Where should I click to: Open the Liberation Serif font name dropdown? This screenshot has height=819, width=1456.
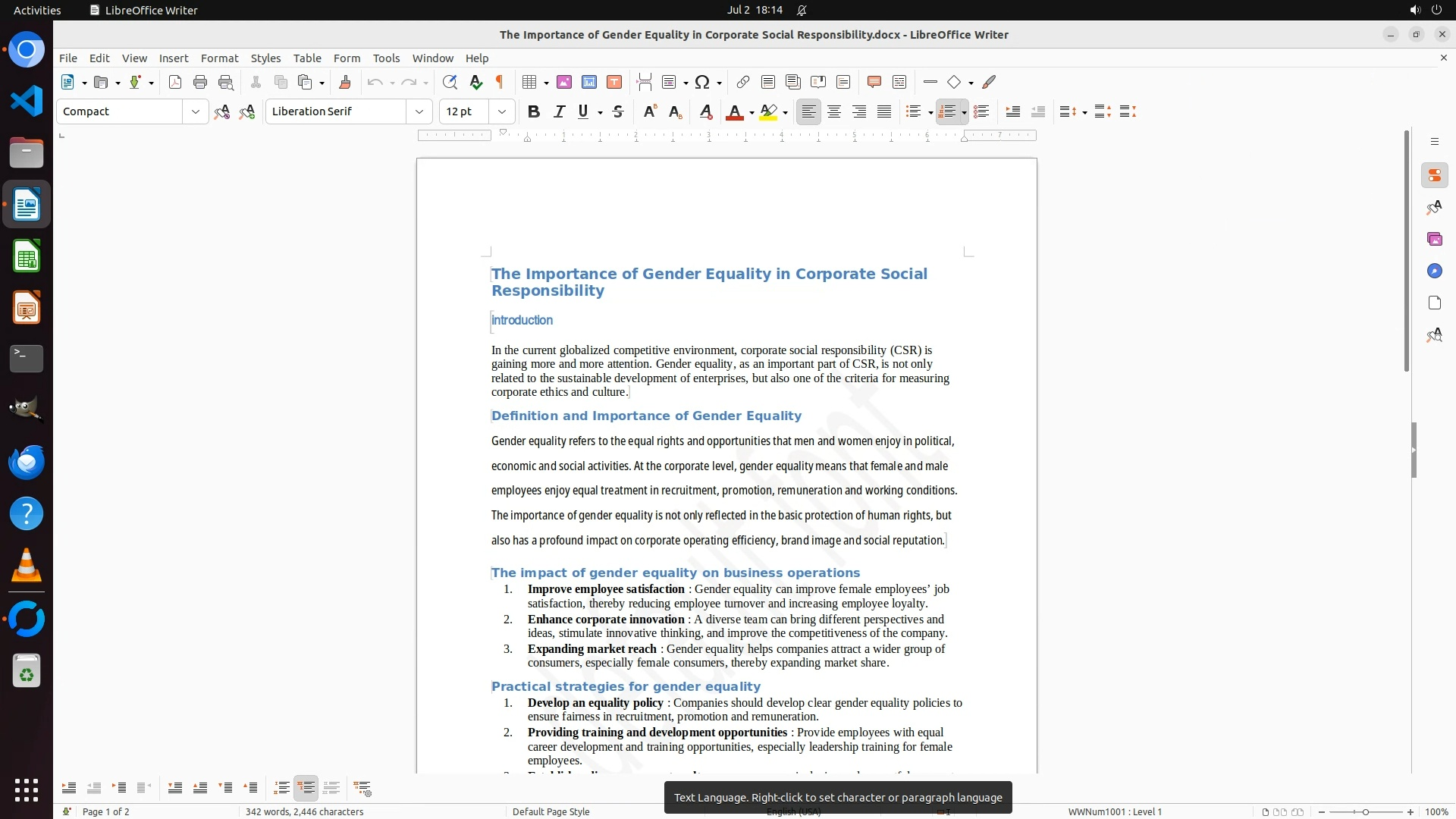pyautogui.click(x=419, y=112)
